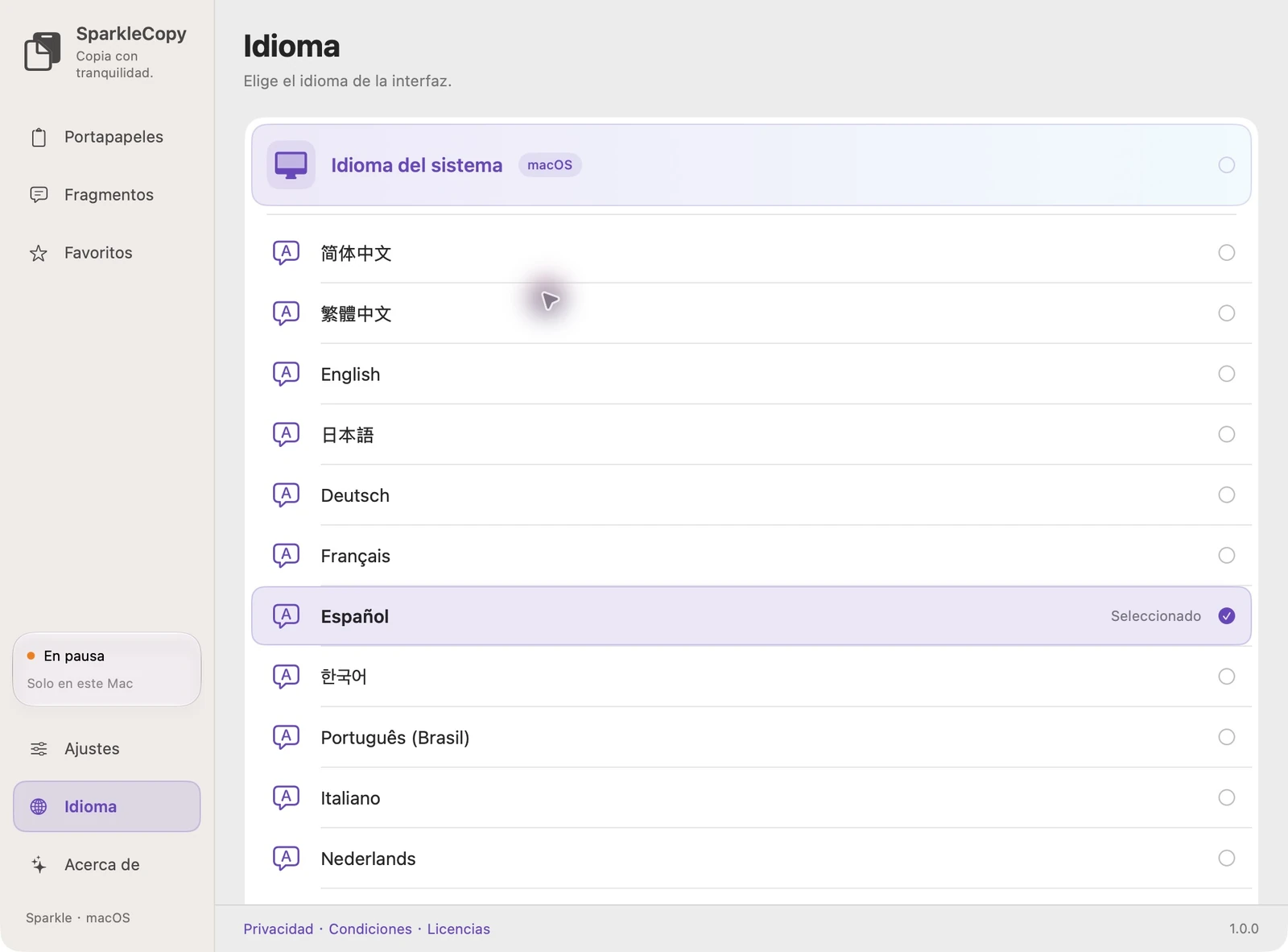
Task: Click the monitor icon for system language
Action: pos(291,165)
